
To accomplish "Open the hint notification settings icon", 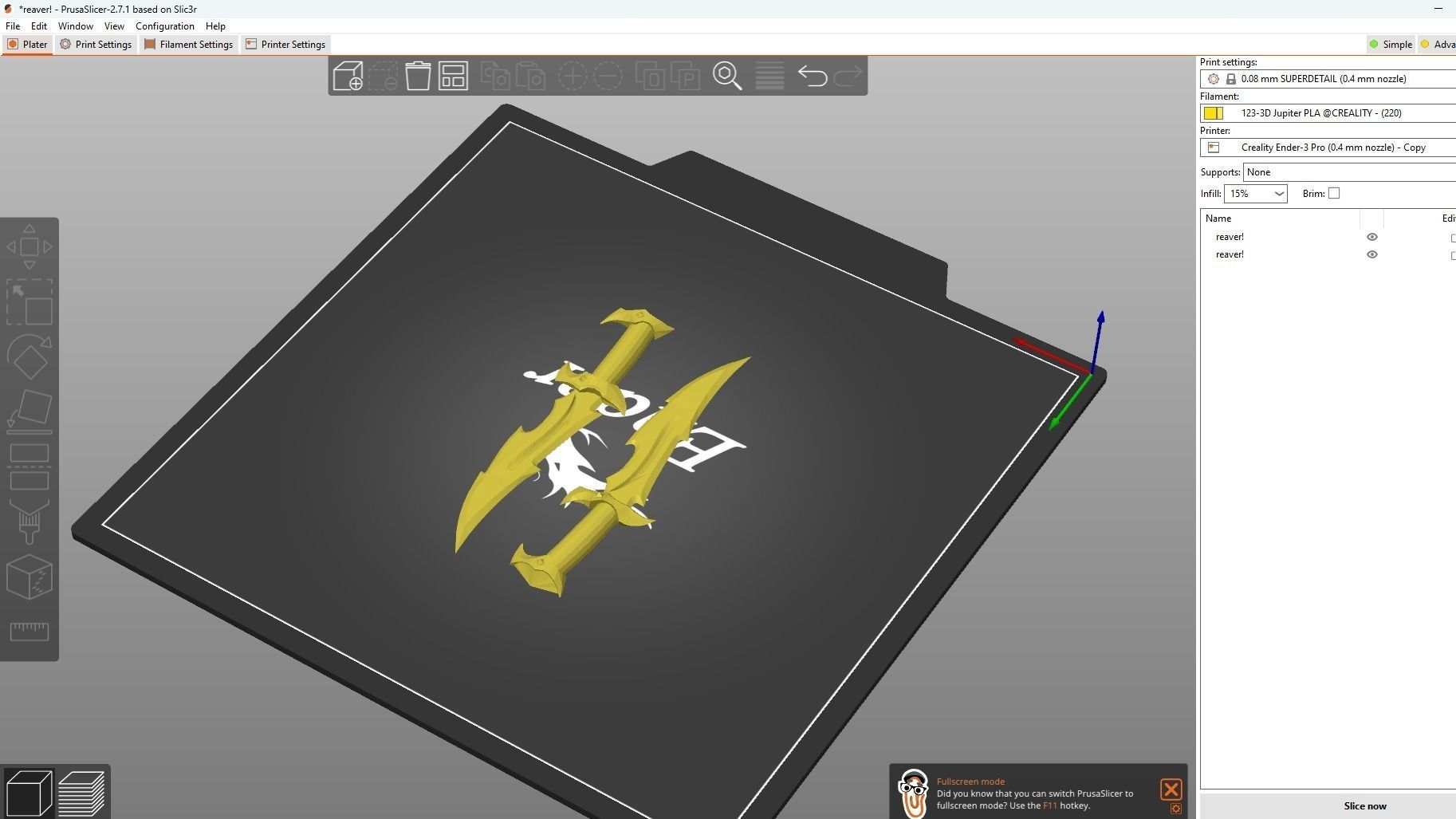I will click(x=1175, y=809).
